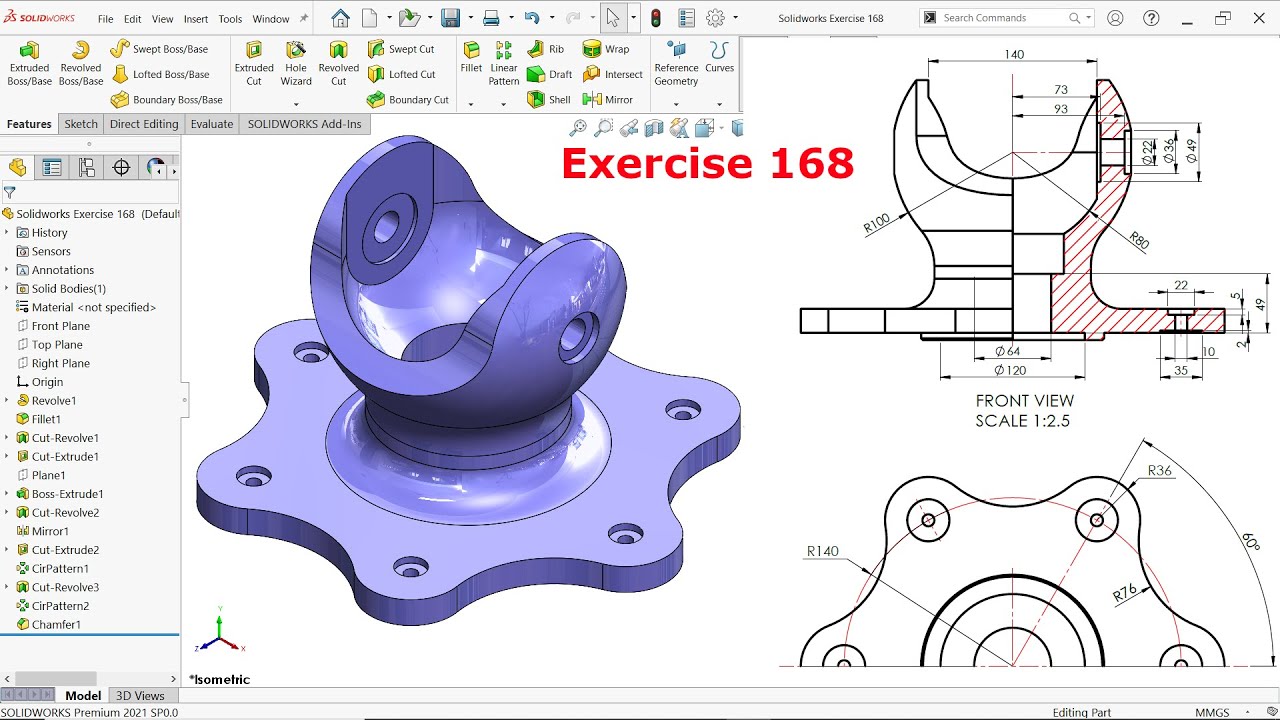Open the Tools menu
The image size is (1280, 720).
click(230, 19)
